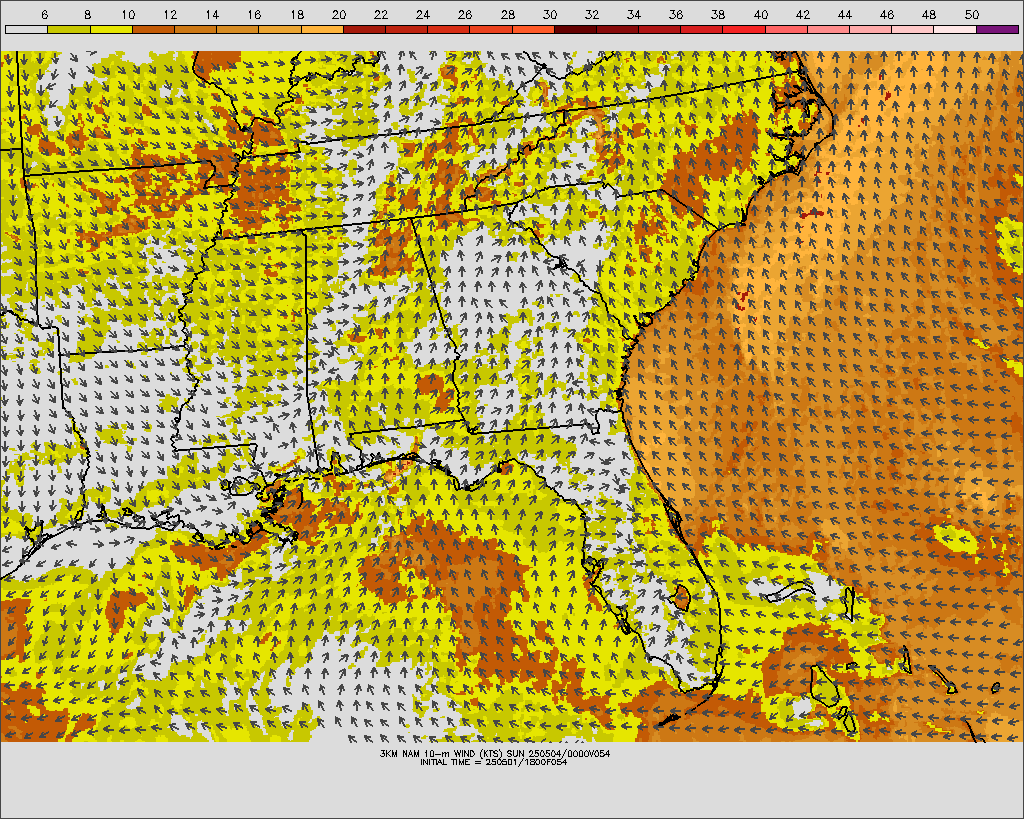Click the 40–42 knot salmon swatch
1024x819 pixels.
click(786, 29)
